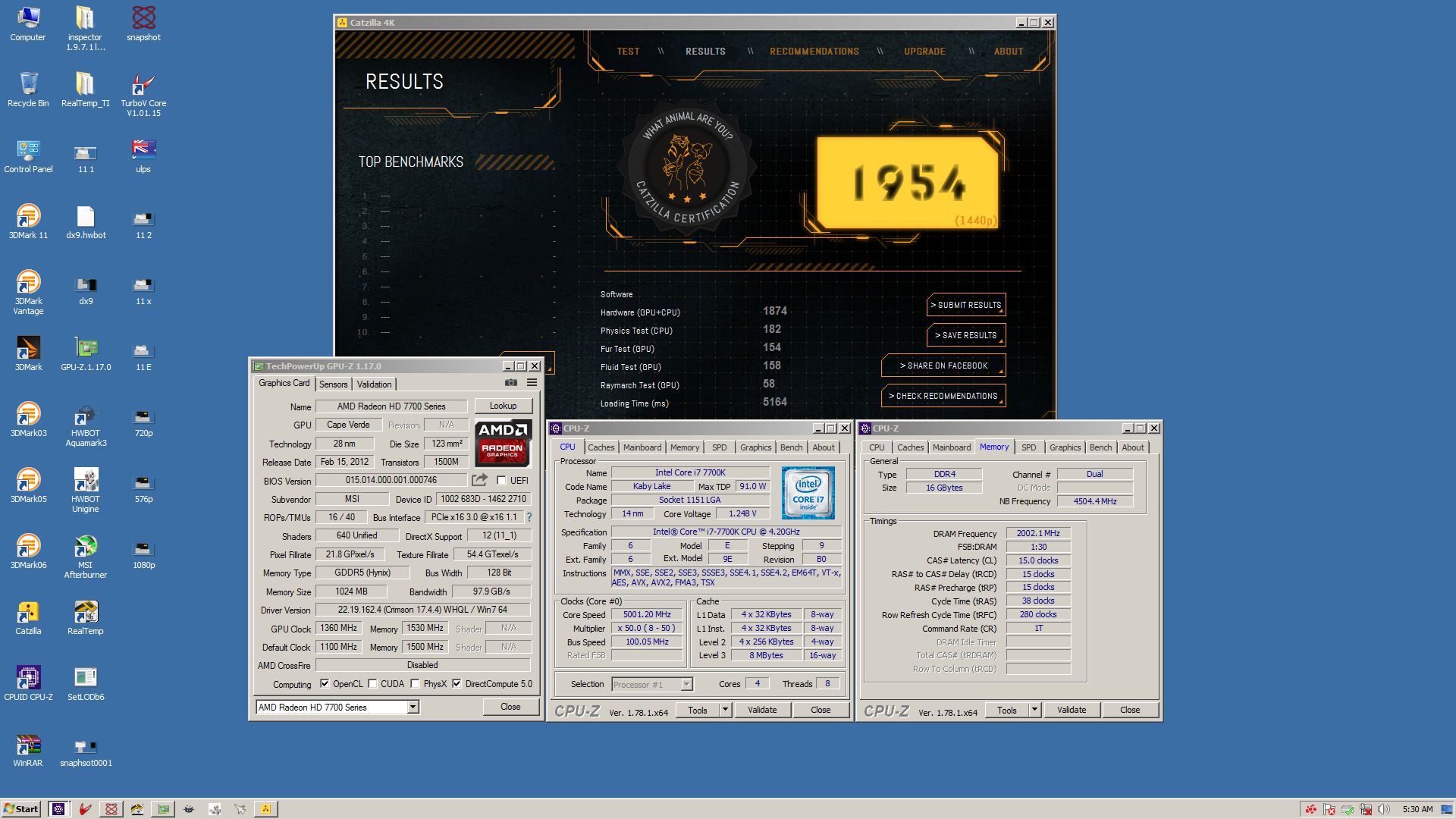This screenshot has height=819, width=1456.
Task: Open the Caches tab in left CPU-Z window
Action: [601, 447]
